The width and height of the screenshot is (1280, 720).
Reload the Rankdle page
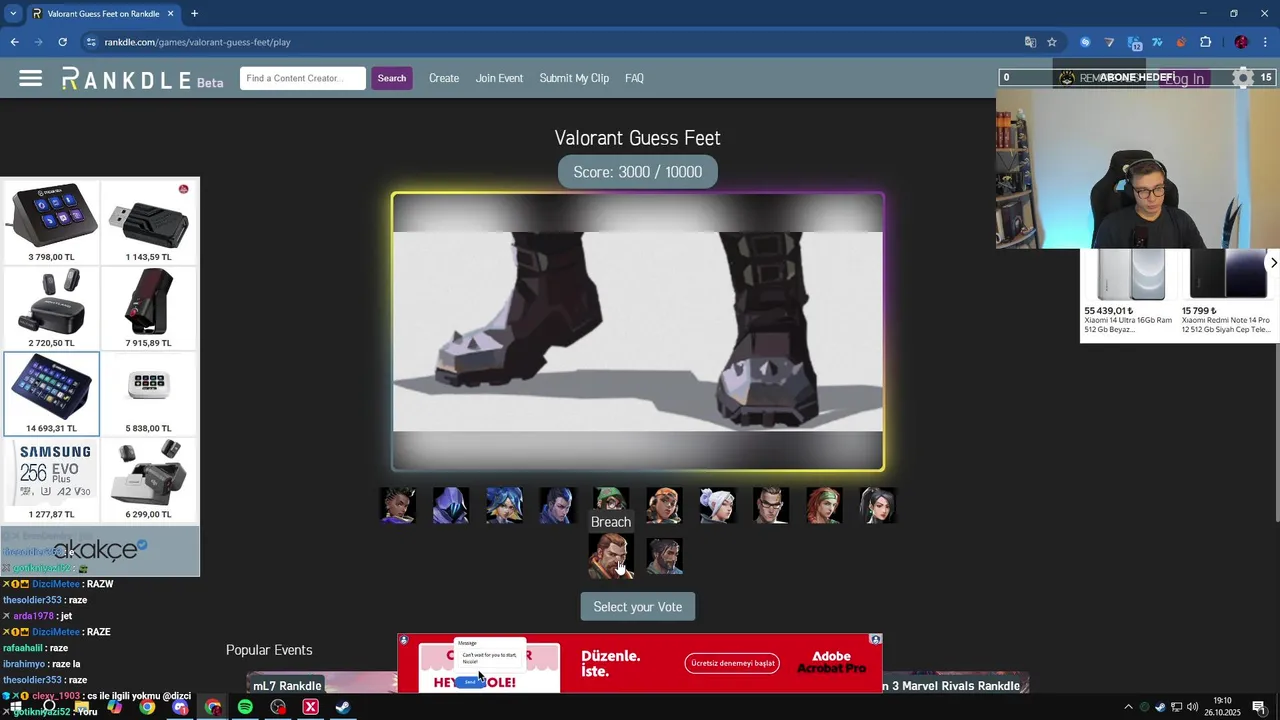point(62,42)
